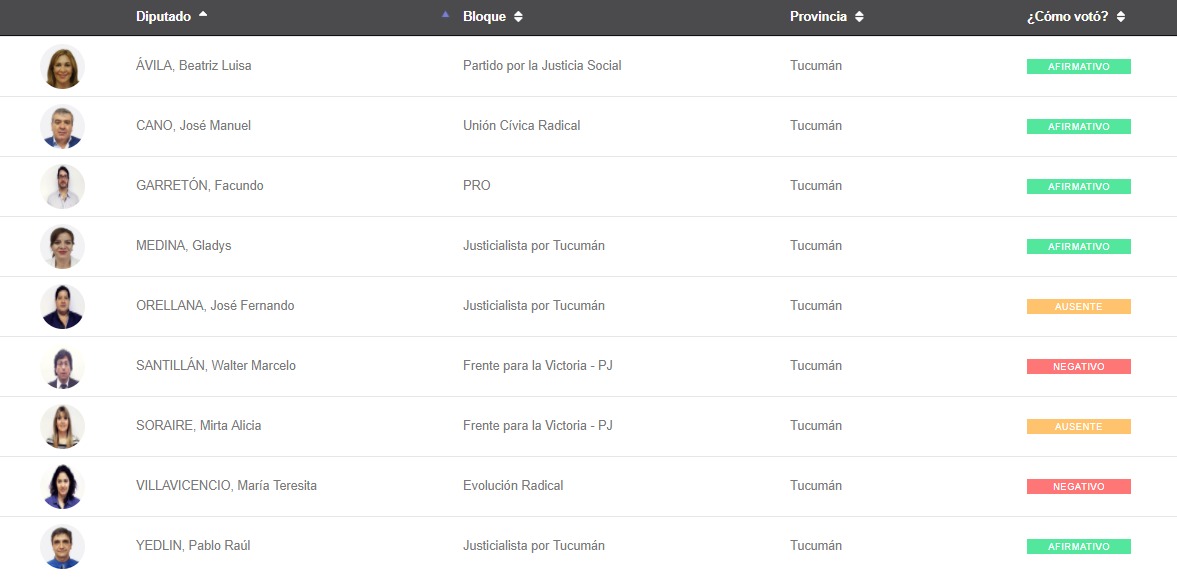The image size is (1177, 581).
Task: Click NEGATIVO badge in Santillán's row
Action: point(1079,366)
